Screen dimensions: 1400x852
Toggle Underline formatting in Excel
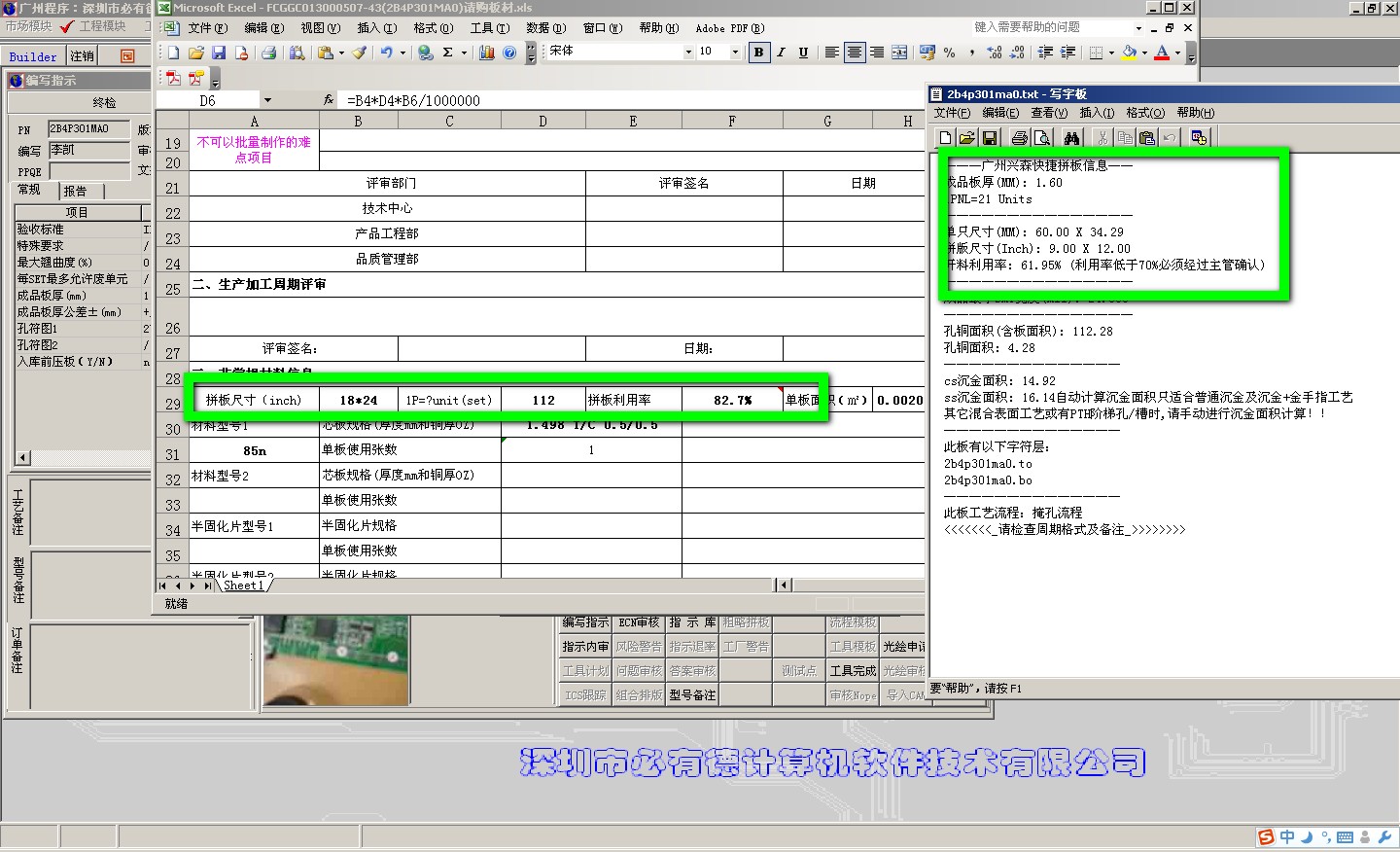(803, 53)
